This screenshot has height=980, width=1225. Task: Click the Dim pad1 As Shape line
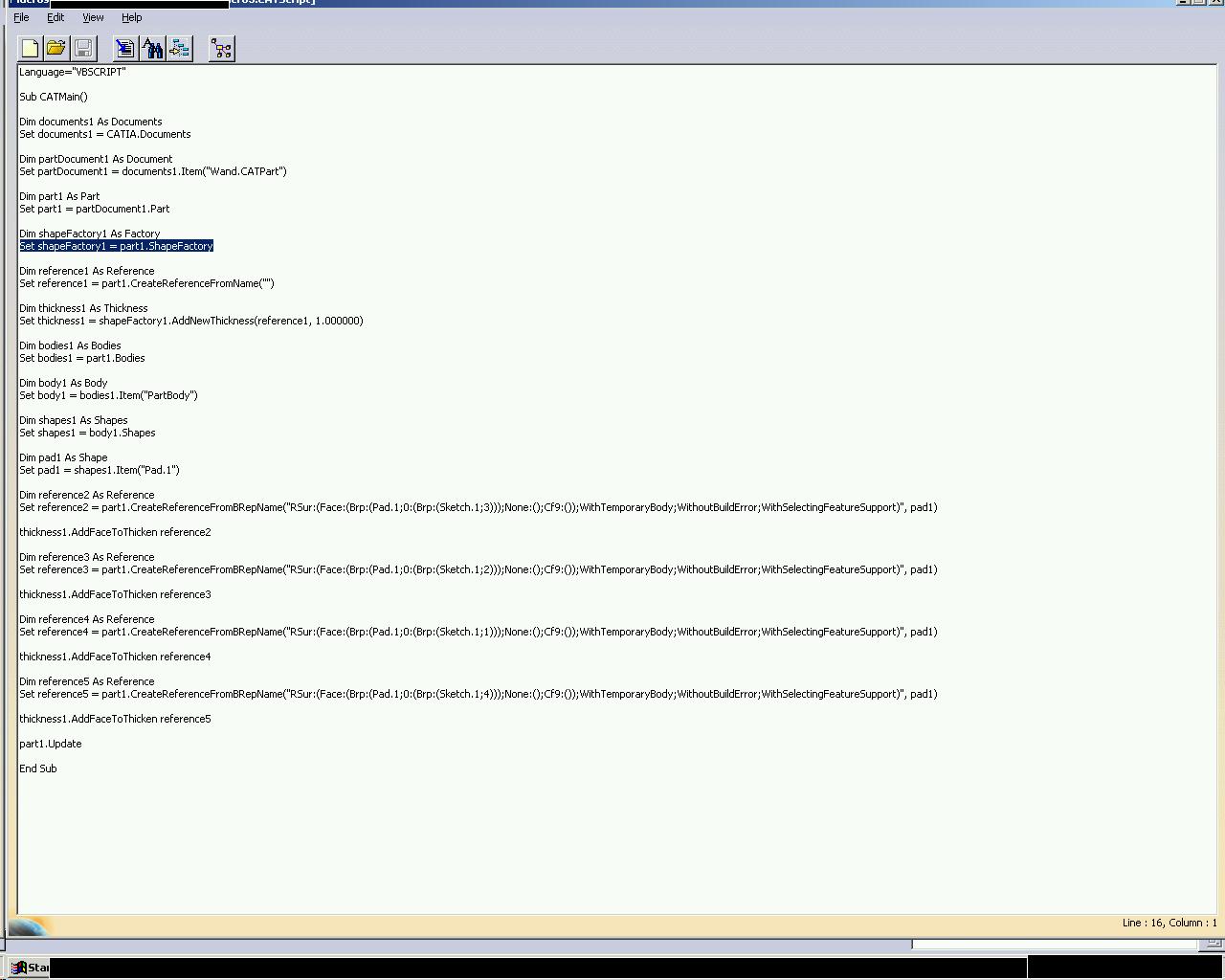click(x=63, y=457)
